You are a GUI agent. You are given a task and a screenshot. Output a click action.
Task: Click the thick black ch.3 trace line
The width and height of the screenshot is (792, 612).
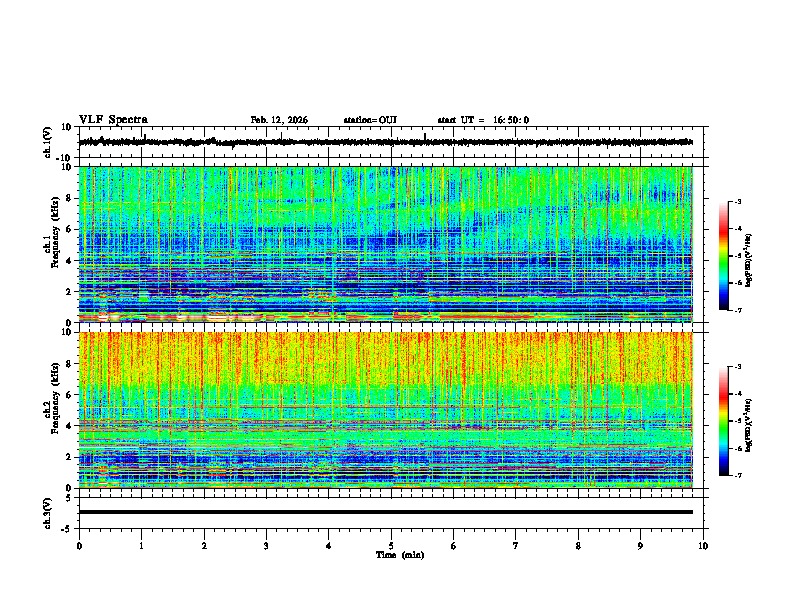(x=386, y=512)
